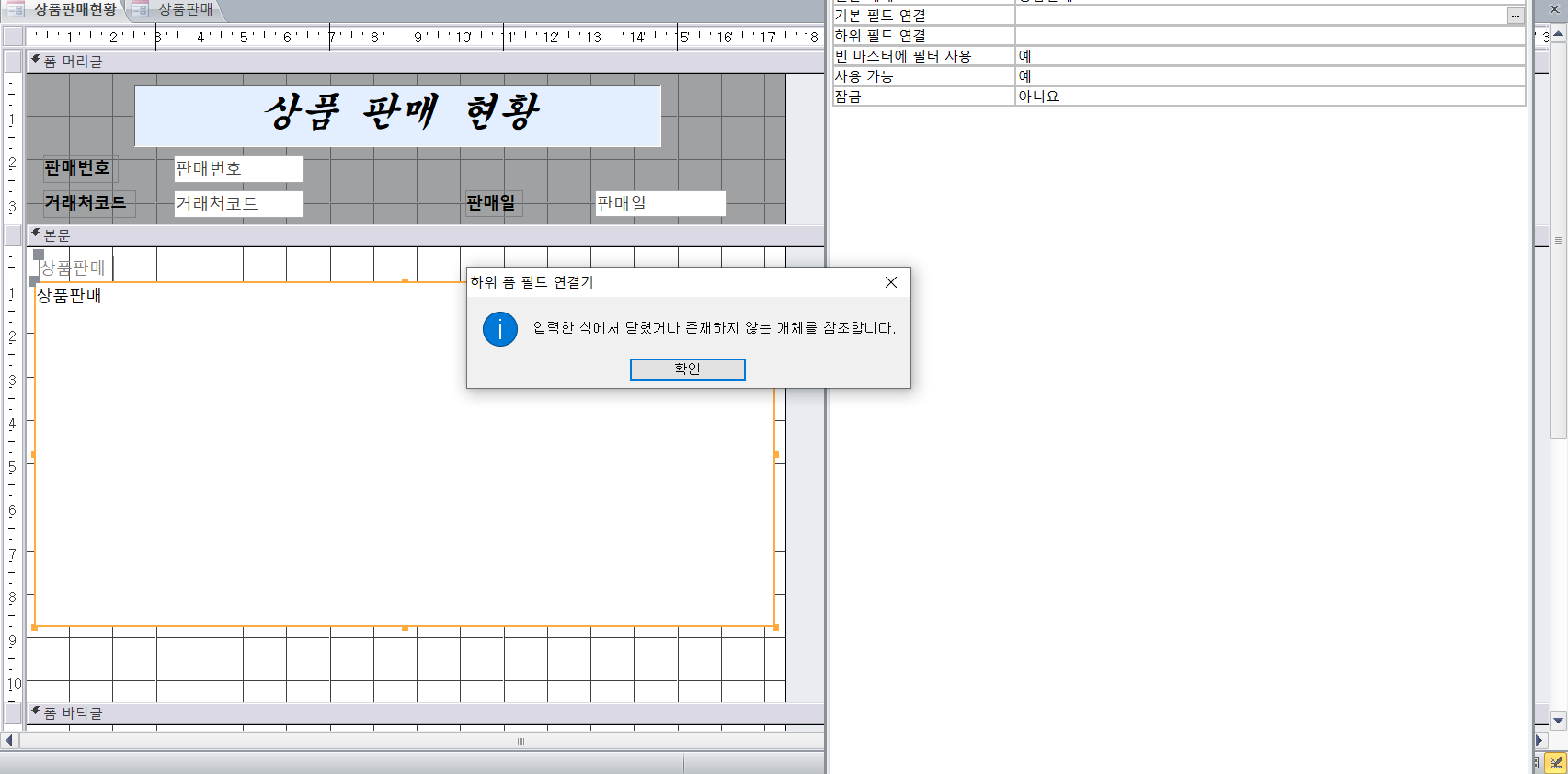The height and width of the screenshot is (774, 1568).
Task: Click the build (…) button for 기본 필드 연결
Action: (1515, 16)
